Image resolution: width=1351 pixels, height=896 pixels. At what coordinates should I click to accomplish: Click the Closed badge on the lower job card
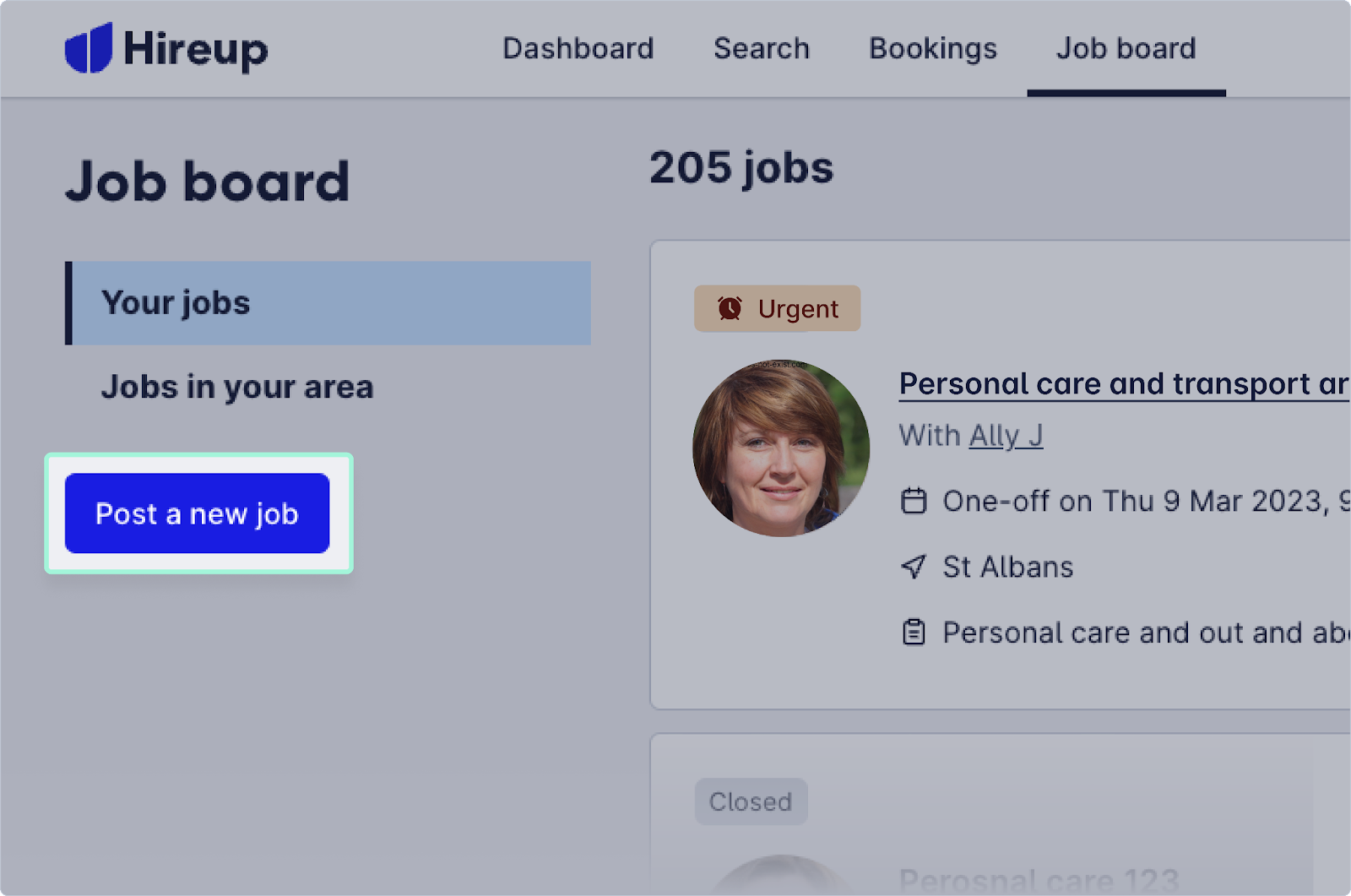click(751, 801)
